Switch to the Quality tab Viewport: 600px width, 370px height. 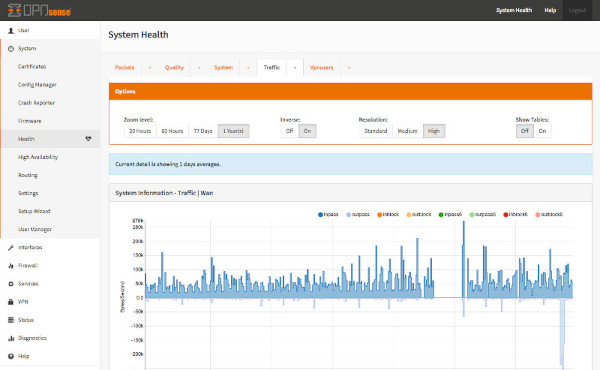tap(174, 68)
